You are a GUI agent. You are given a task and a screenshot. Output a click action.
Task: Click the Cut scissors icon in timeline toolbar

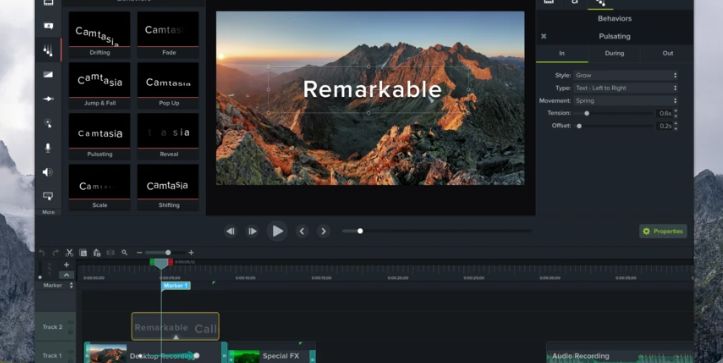(x=69, y=252)
